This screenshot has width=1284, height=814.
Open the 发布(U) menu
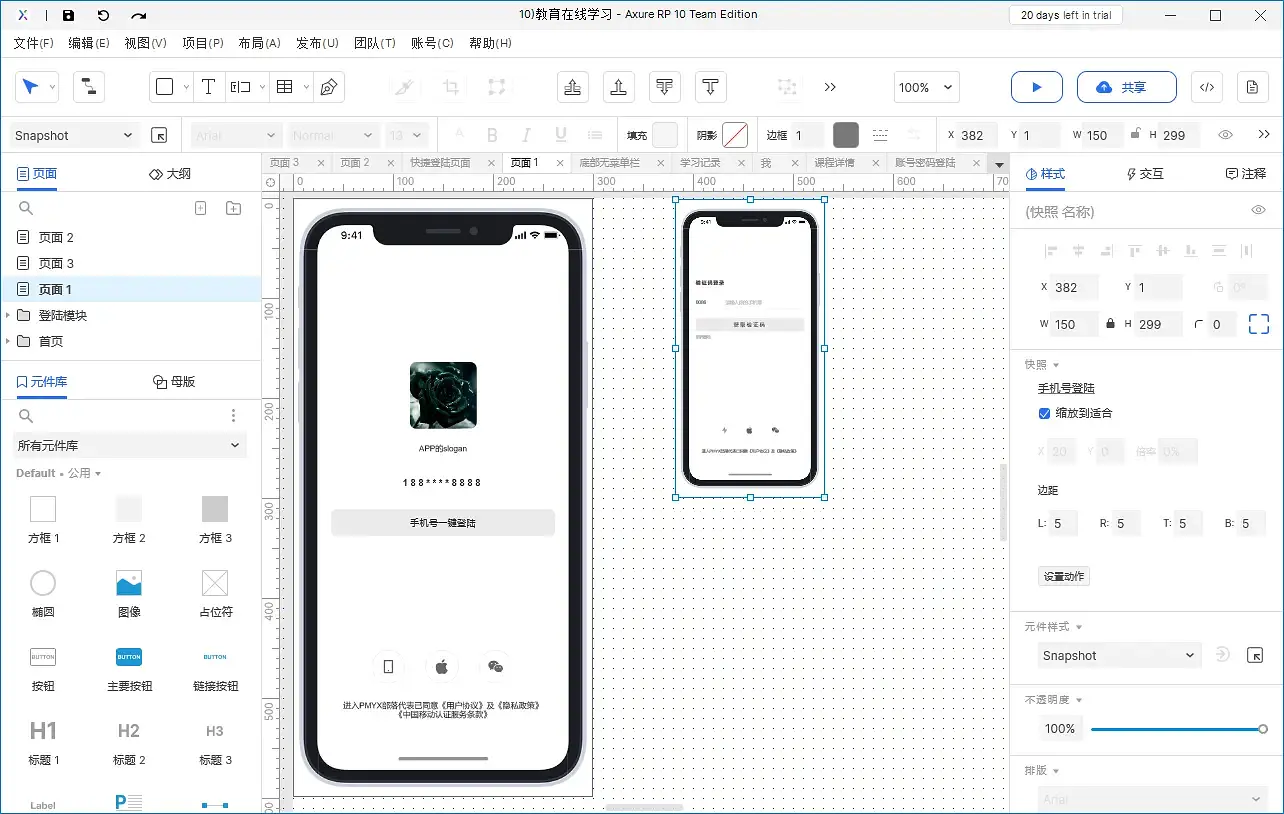coord(317,43)
